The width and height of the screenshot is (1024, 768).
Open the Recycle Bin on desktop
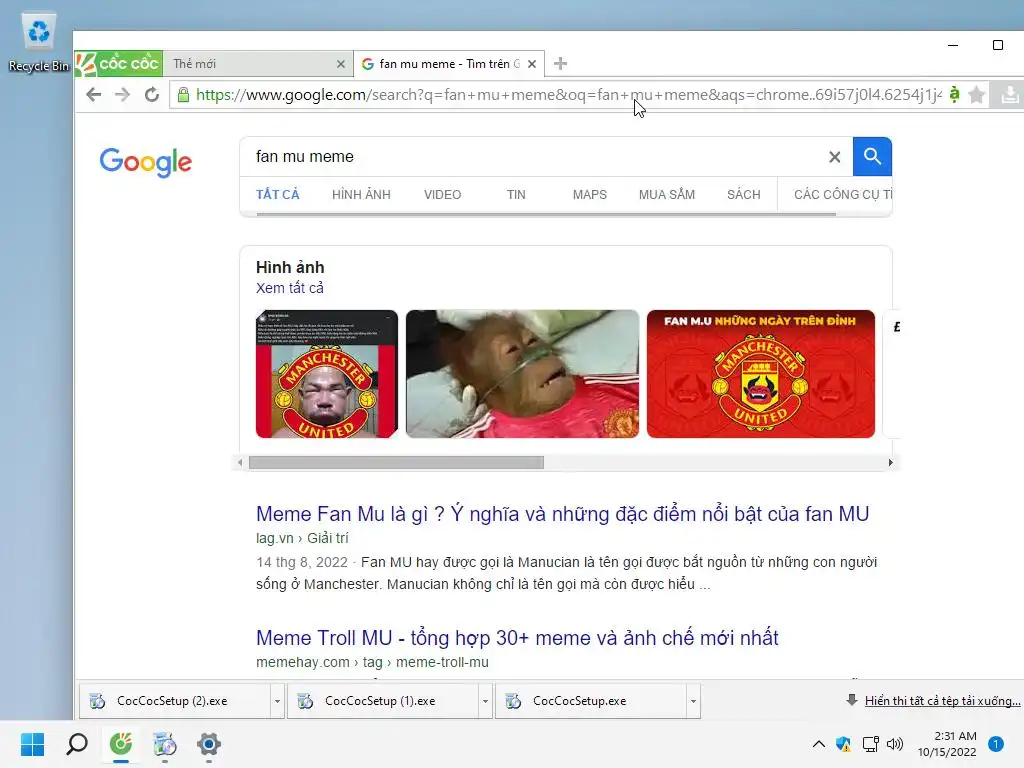pos(39,42)
